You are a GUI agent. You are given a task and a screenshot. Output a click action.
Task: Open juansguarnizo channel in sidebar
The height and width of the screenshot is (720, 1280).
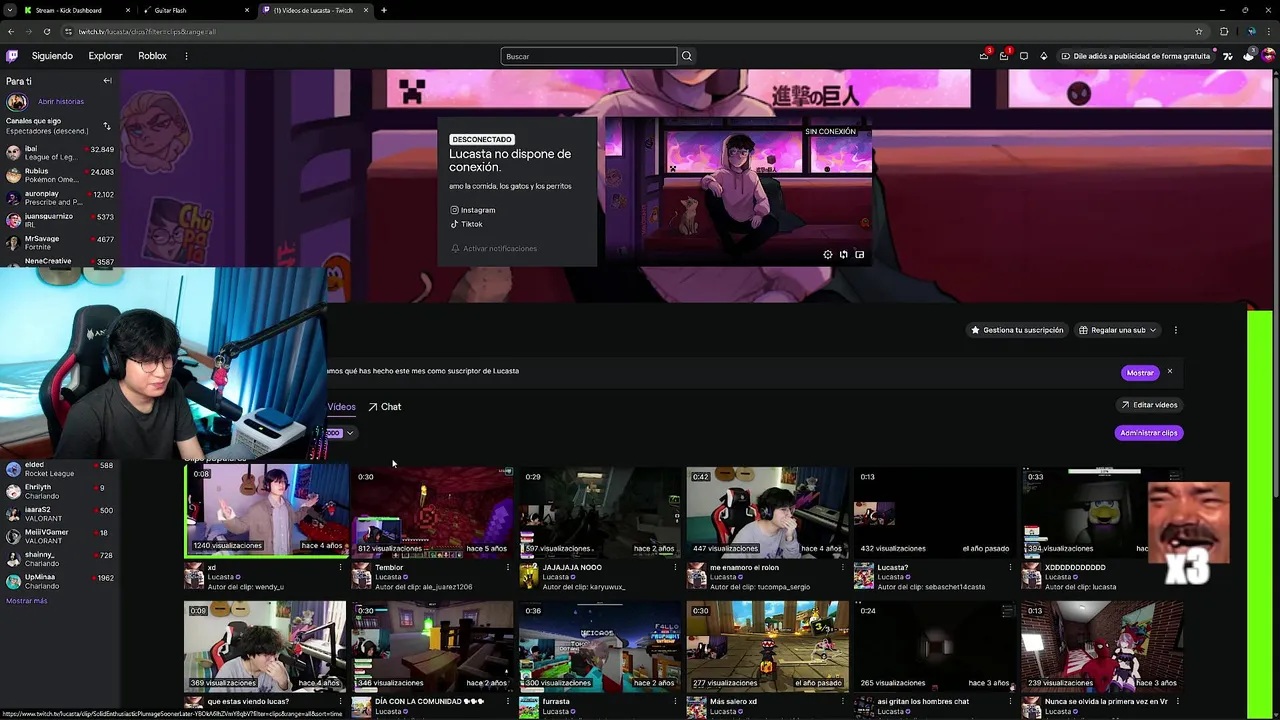[60, 220]
